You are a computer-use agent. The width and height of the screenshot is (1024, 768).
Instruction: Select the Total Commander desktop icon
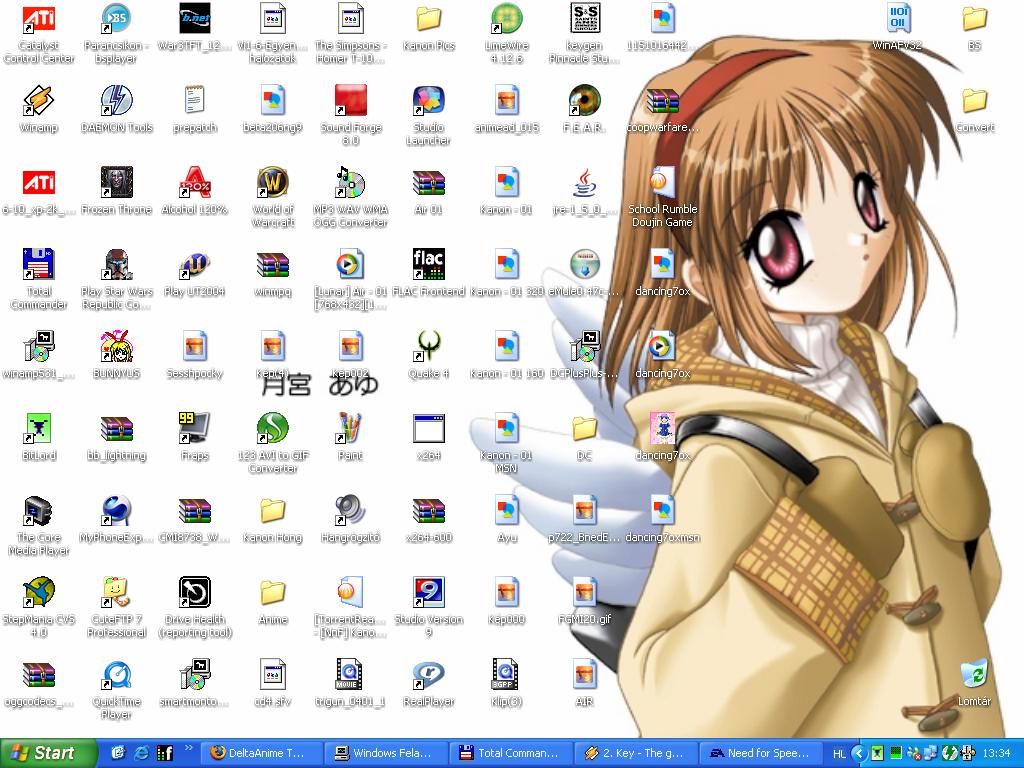pos(38,265)
